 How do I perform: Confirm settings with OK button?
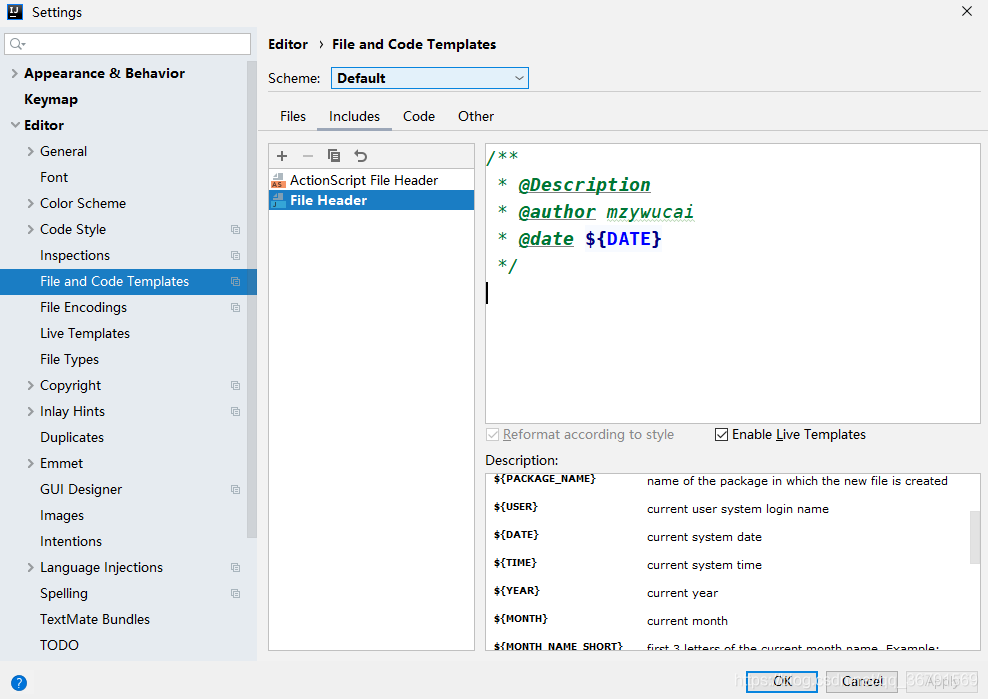point(782,681)
